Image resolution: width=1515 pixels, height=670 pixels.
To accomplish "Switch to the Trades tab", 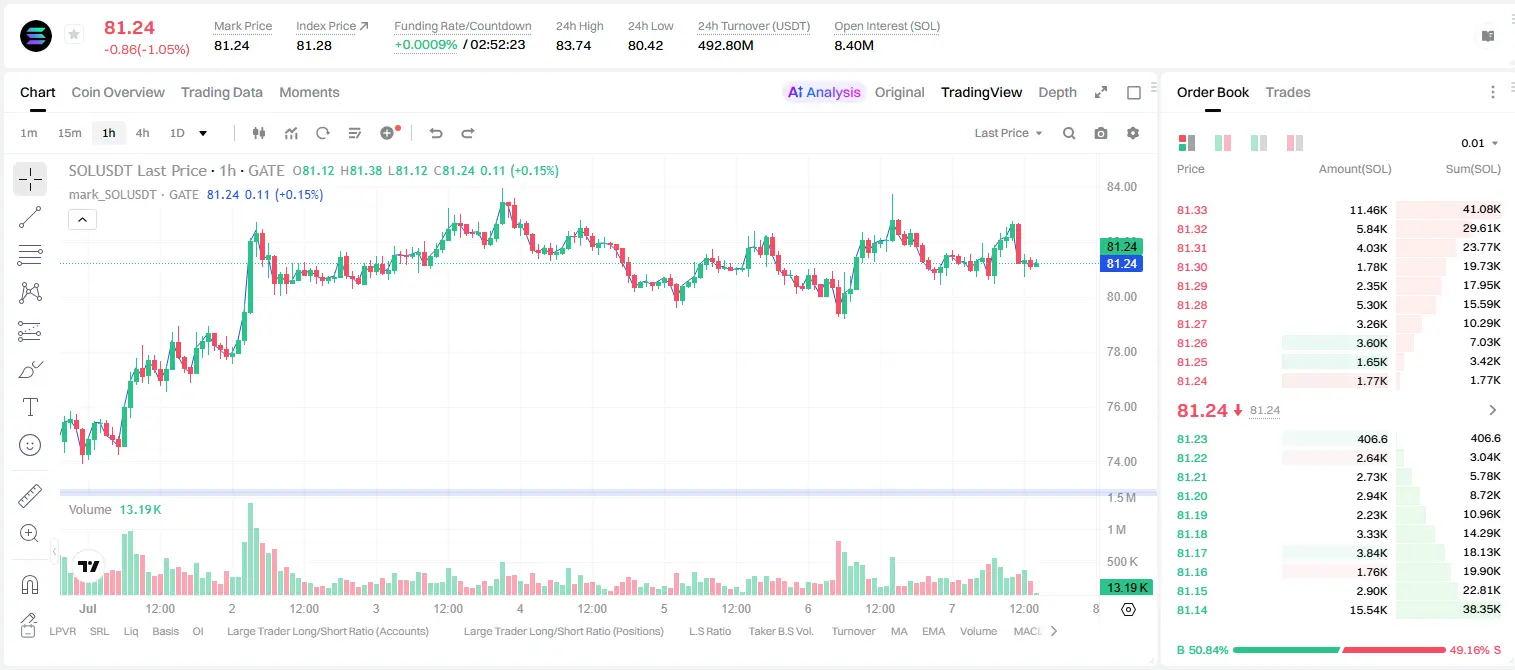I will pyautogui.click(x=1287, y=92).
